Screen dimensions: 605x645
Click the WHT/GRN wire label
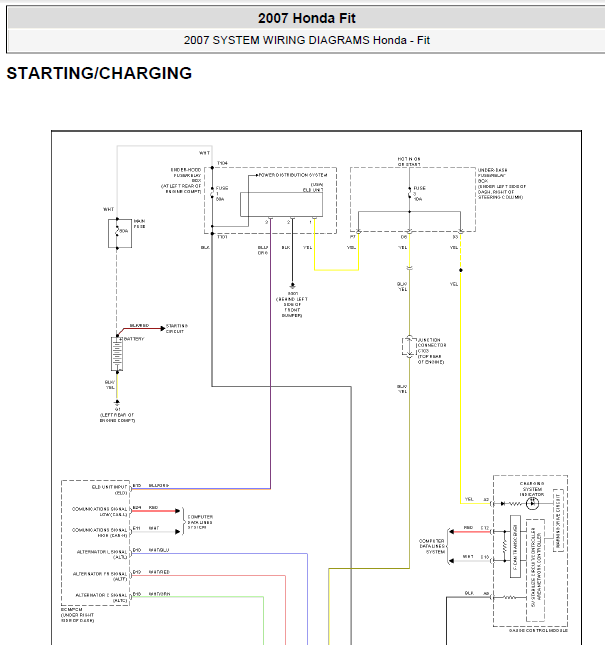[159, 594]
